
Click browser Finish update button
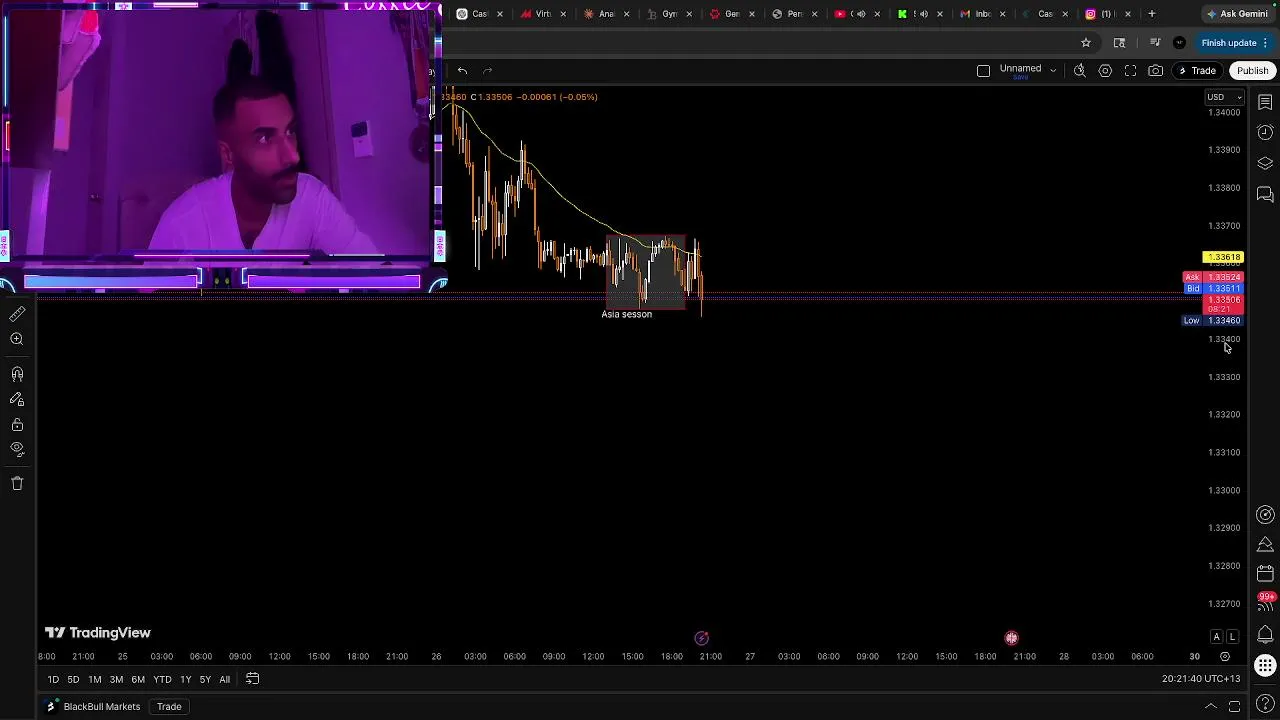pos(1235,43)
